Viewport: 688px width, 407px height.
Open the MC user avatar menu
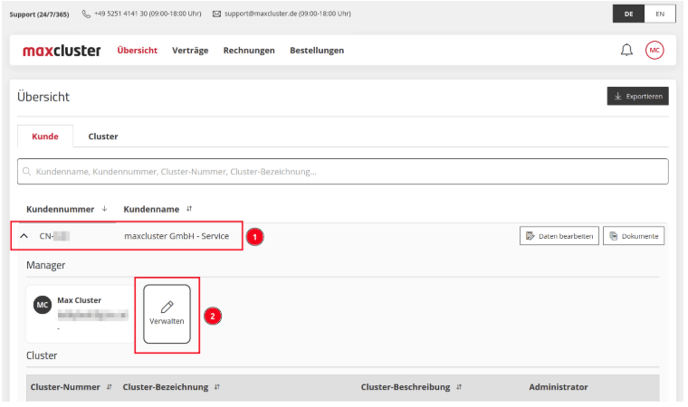654,50
